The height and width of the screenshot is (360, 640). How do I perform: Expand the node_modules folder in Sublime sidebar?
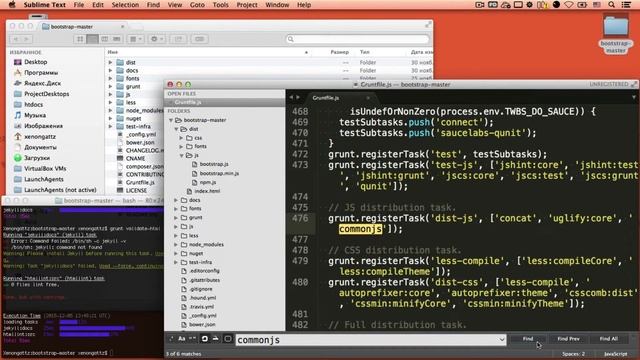pyautogui.click(x=176, y=245)
